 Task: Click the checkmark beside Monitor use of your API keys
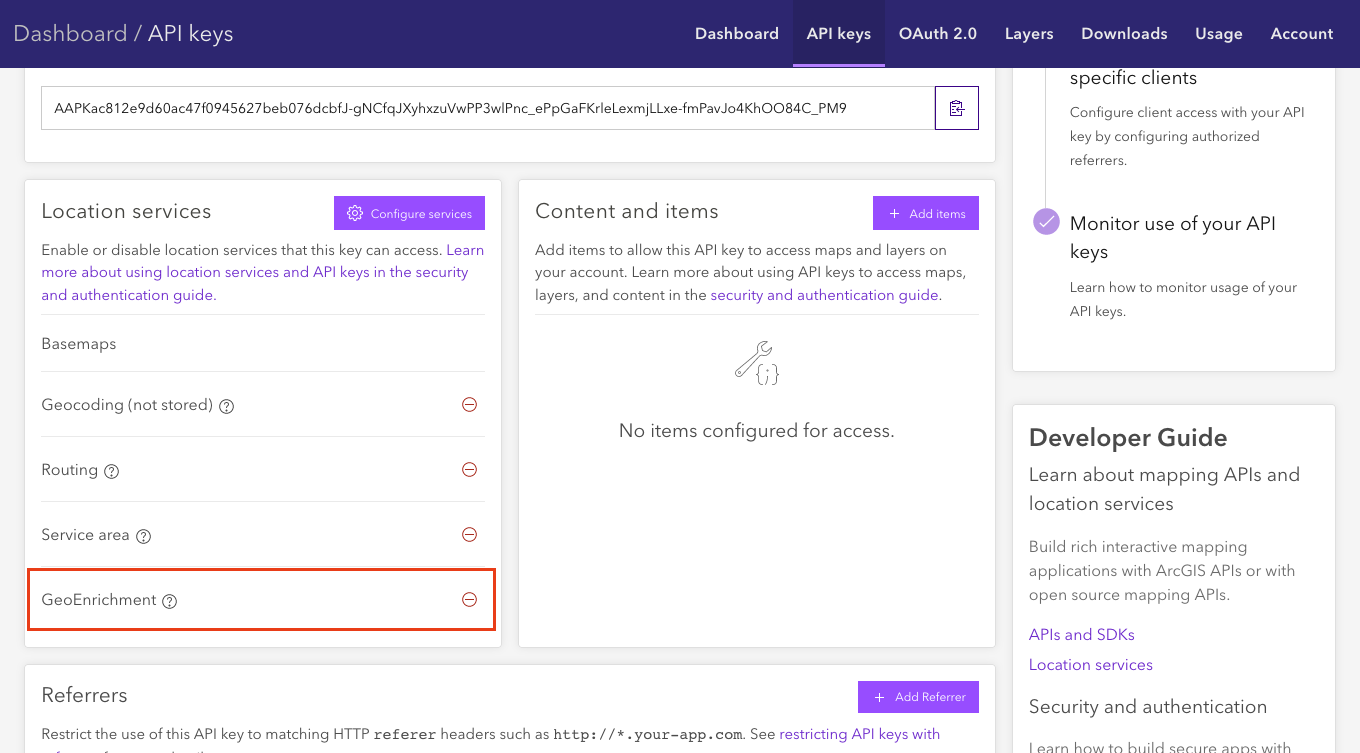[1046, 222]
